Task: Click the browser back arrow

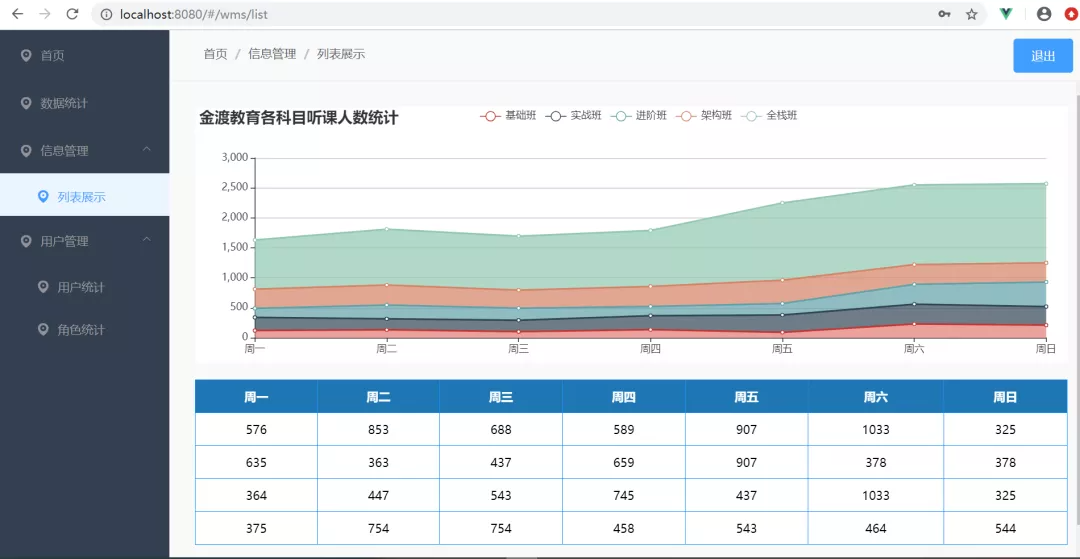Action: pyautogui.click(x=18, y=14)
